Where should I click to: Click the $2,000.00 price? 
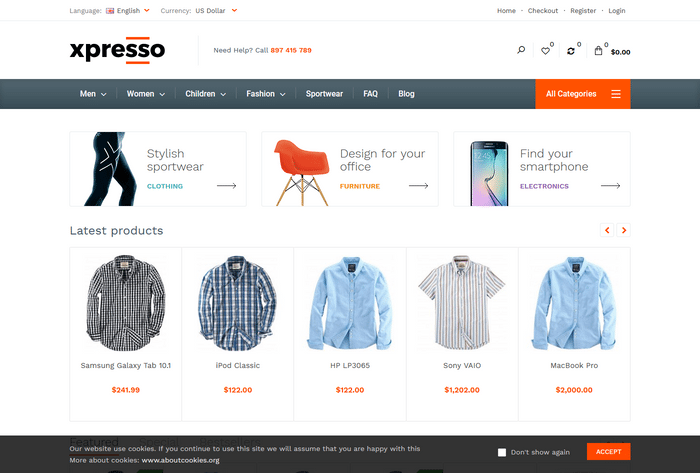click(574, 390)
